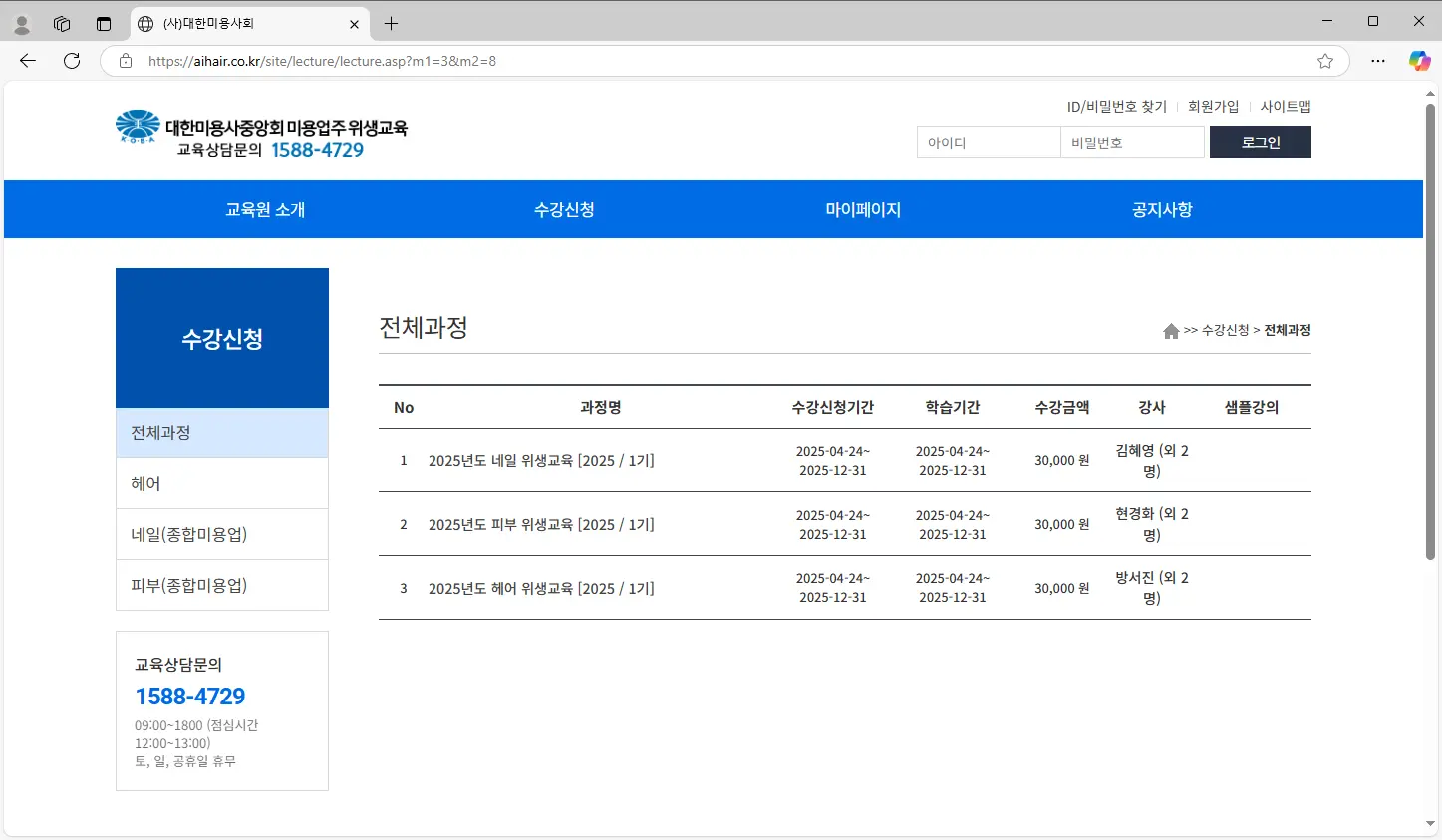Open the 마이페이지 menu
The width and height of the screenshot is (1442, 840).
coord(863,209)
